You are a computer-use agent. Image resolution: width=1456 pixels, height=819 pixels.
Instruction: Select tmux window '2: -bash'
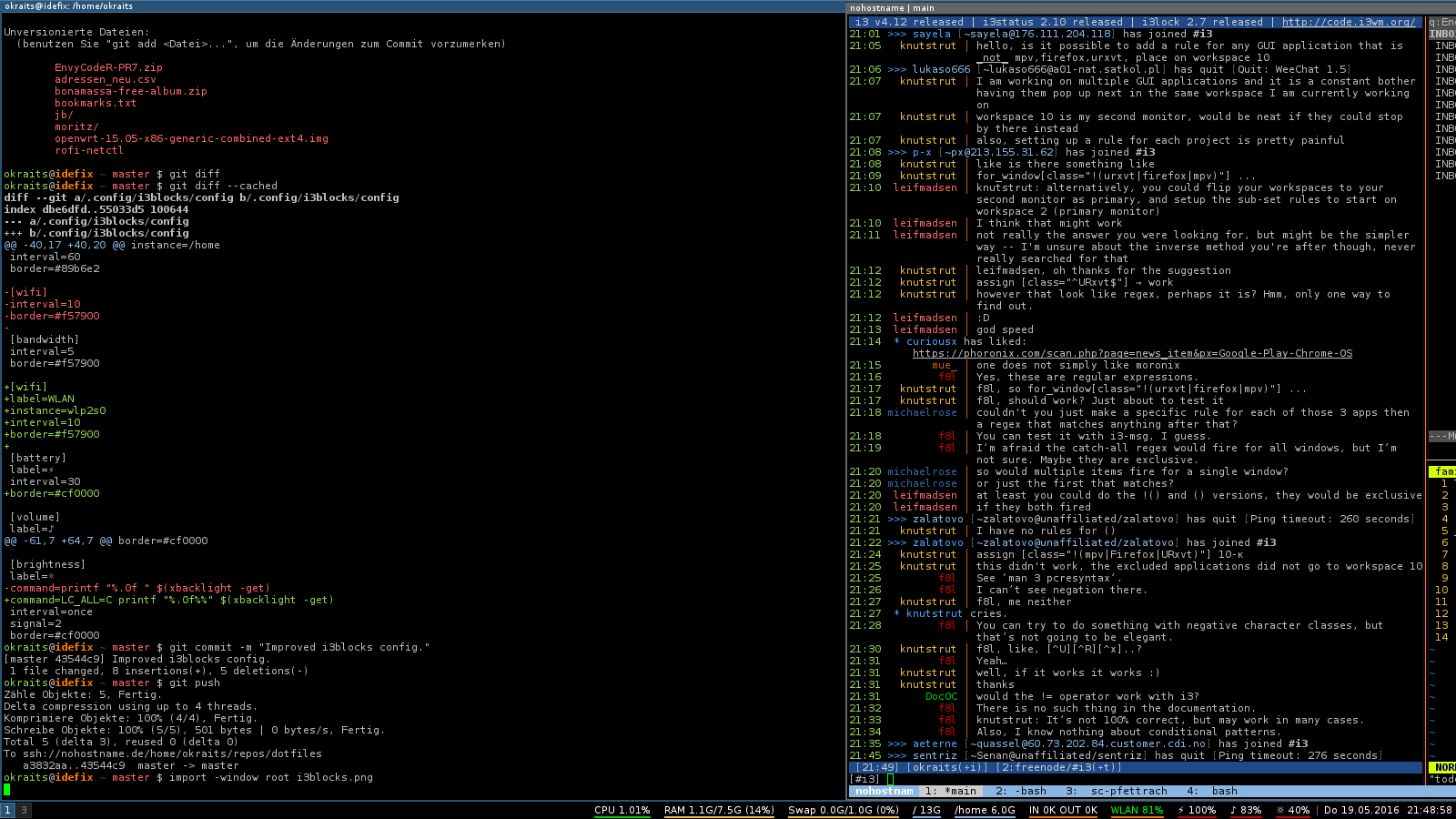point(1021,791)
